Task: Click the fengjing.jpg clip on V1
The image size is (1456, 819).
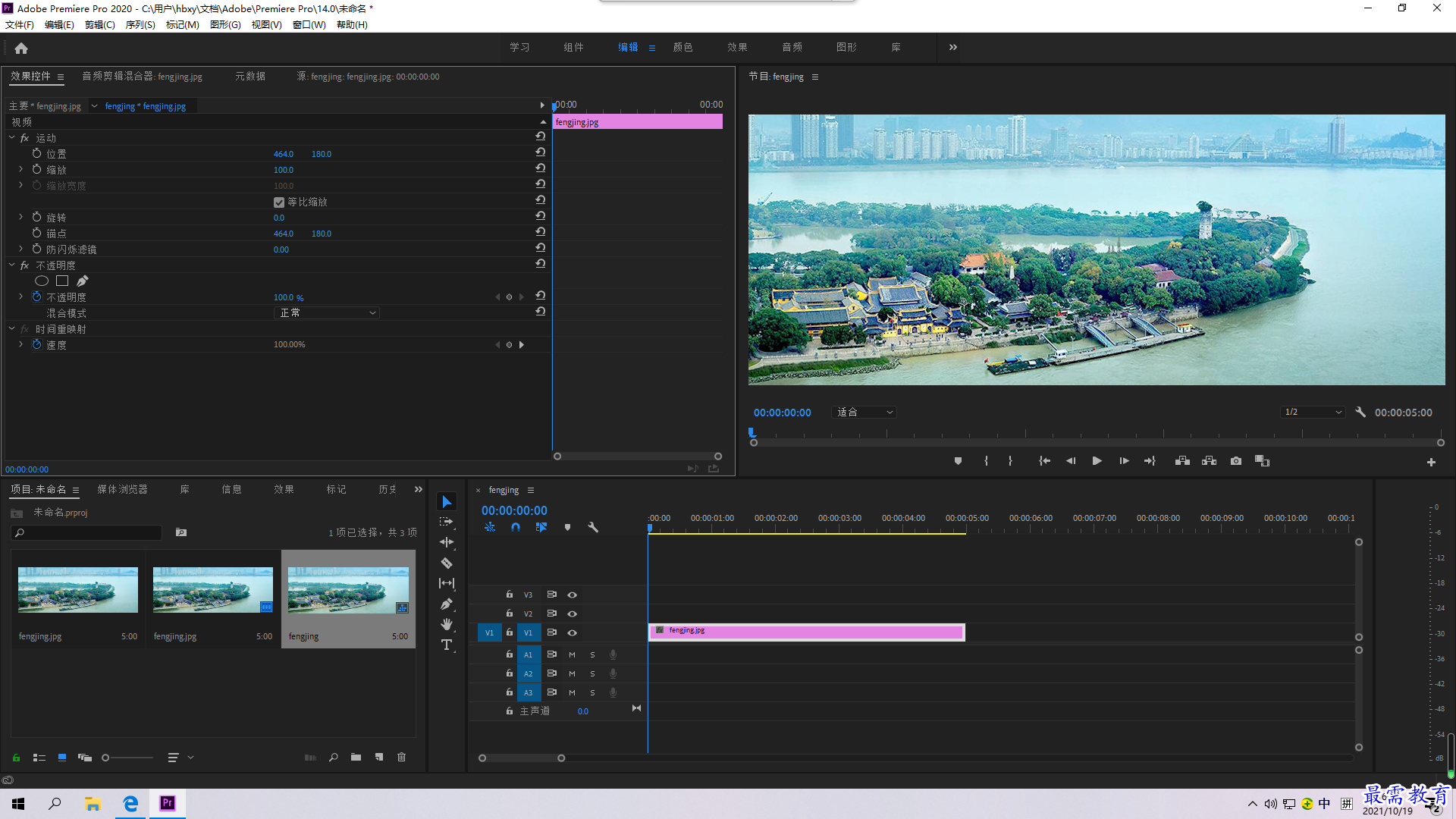Action: (x=807, y=632)
